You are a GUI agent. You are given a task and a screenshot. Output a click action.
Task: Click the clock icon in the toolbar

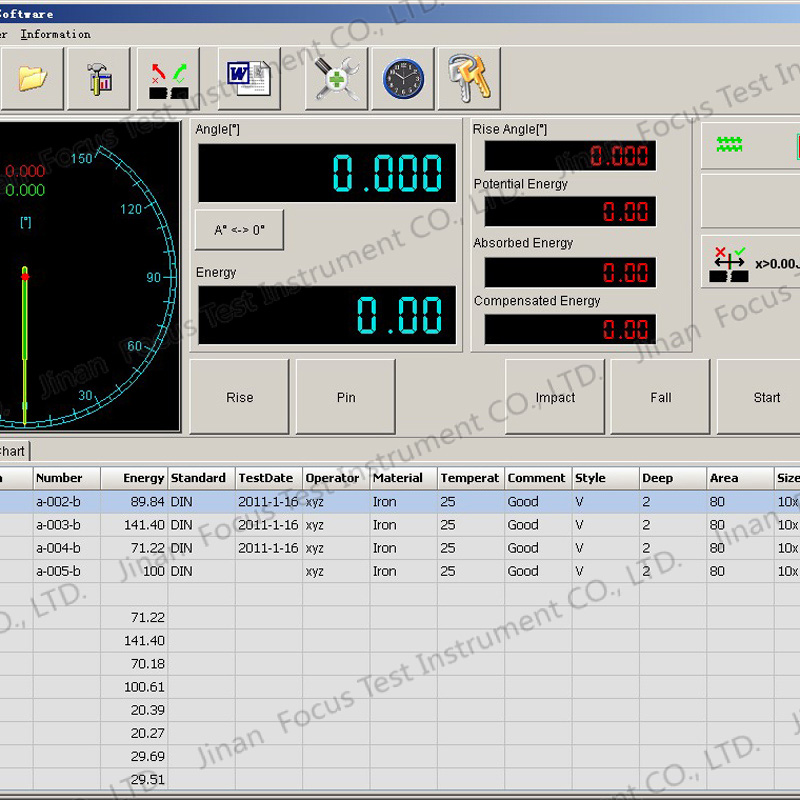[x=403, y=79]
